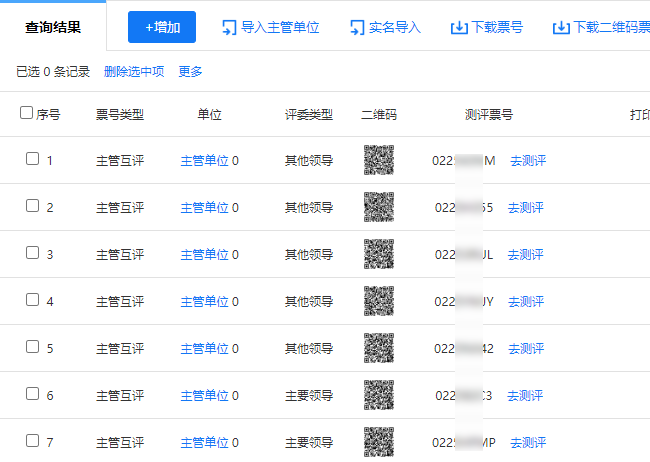Click the 已选 0 条记录 status text

53,72
